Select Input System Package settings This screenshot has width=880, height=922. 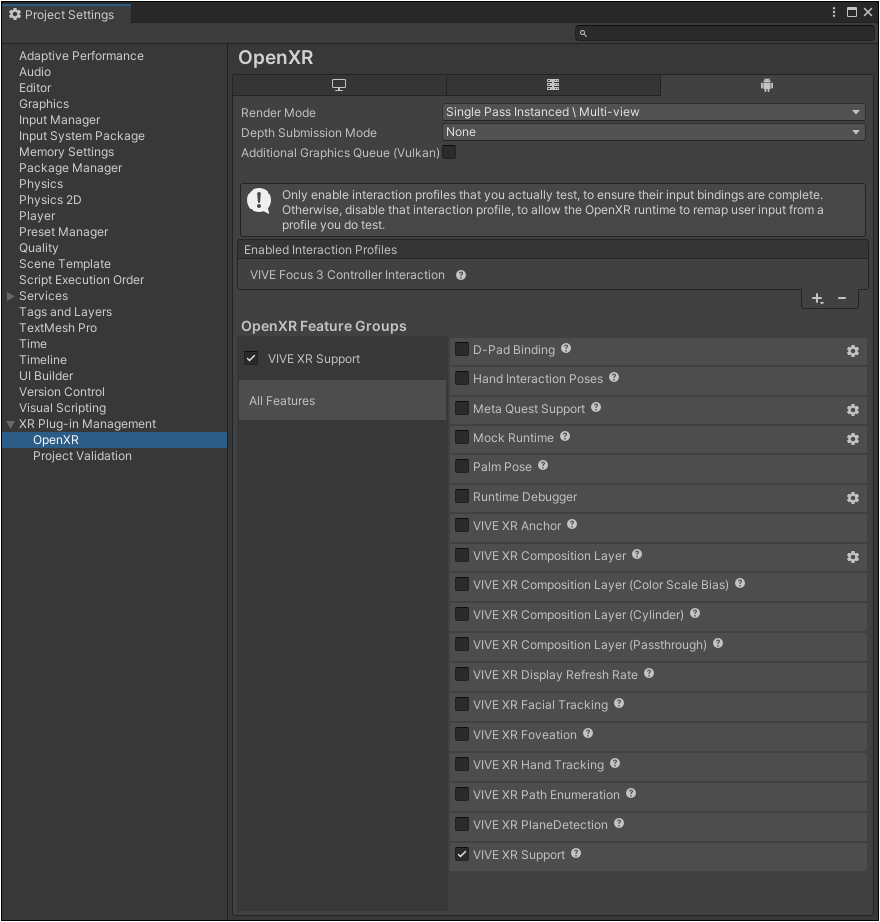point(82,136)
